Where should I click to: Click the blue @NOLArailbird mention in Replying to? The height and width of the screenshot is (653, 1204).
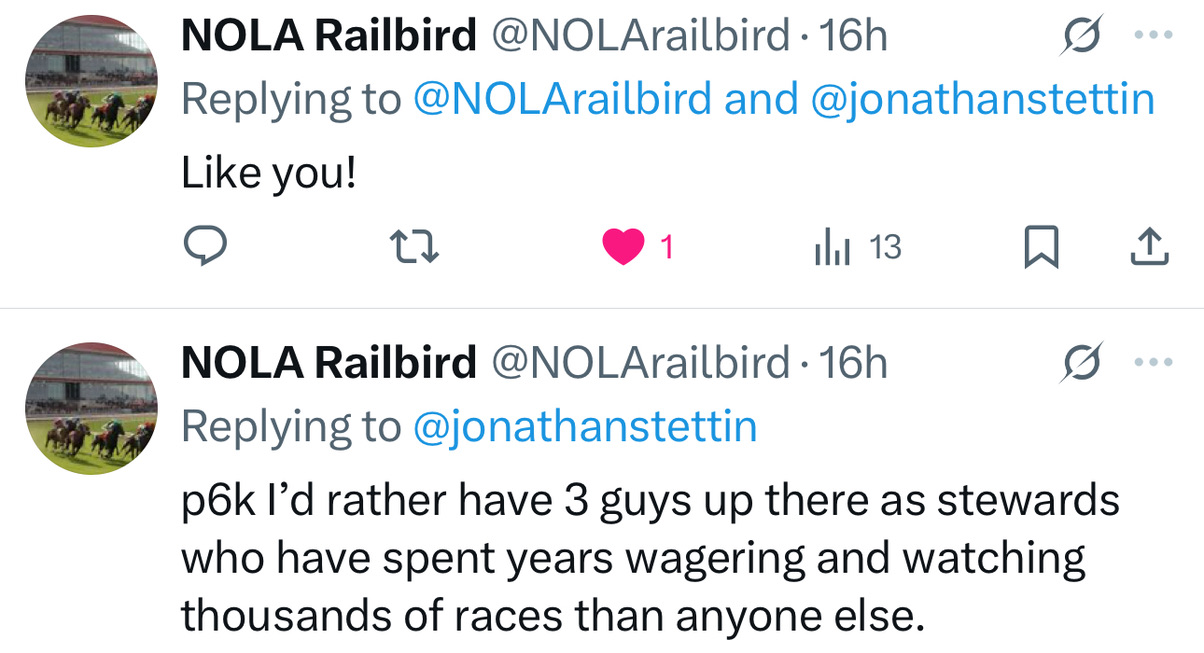tap(562, 99)
